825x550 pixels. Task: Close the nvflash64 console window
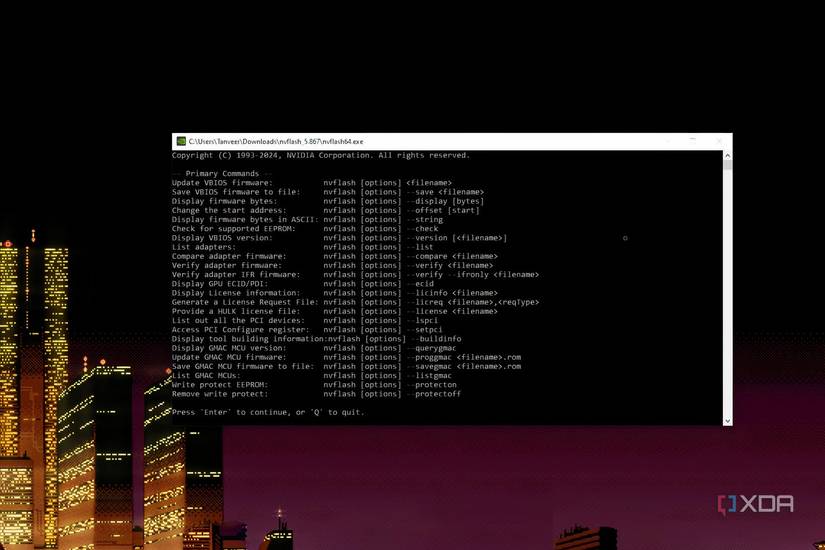(x=719, y=141)
